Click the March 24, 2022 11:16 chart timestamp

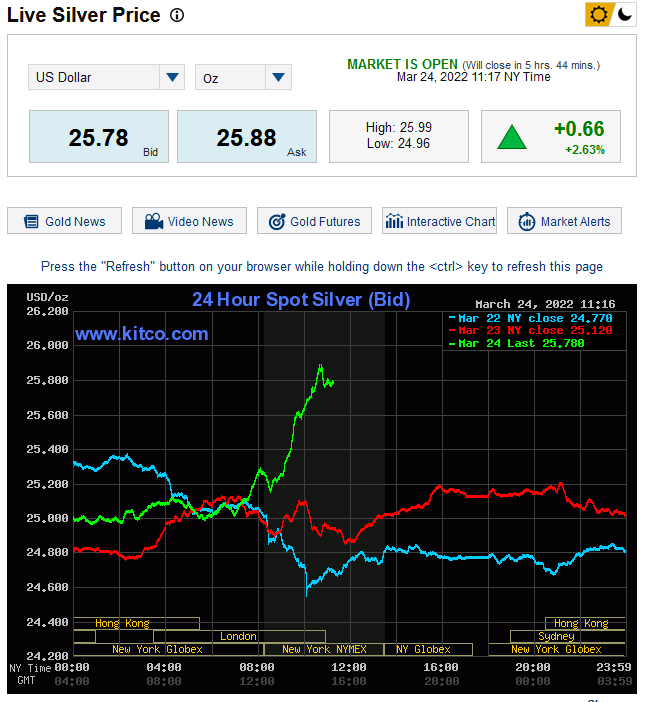pos(545,304)
